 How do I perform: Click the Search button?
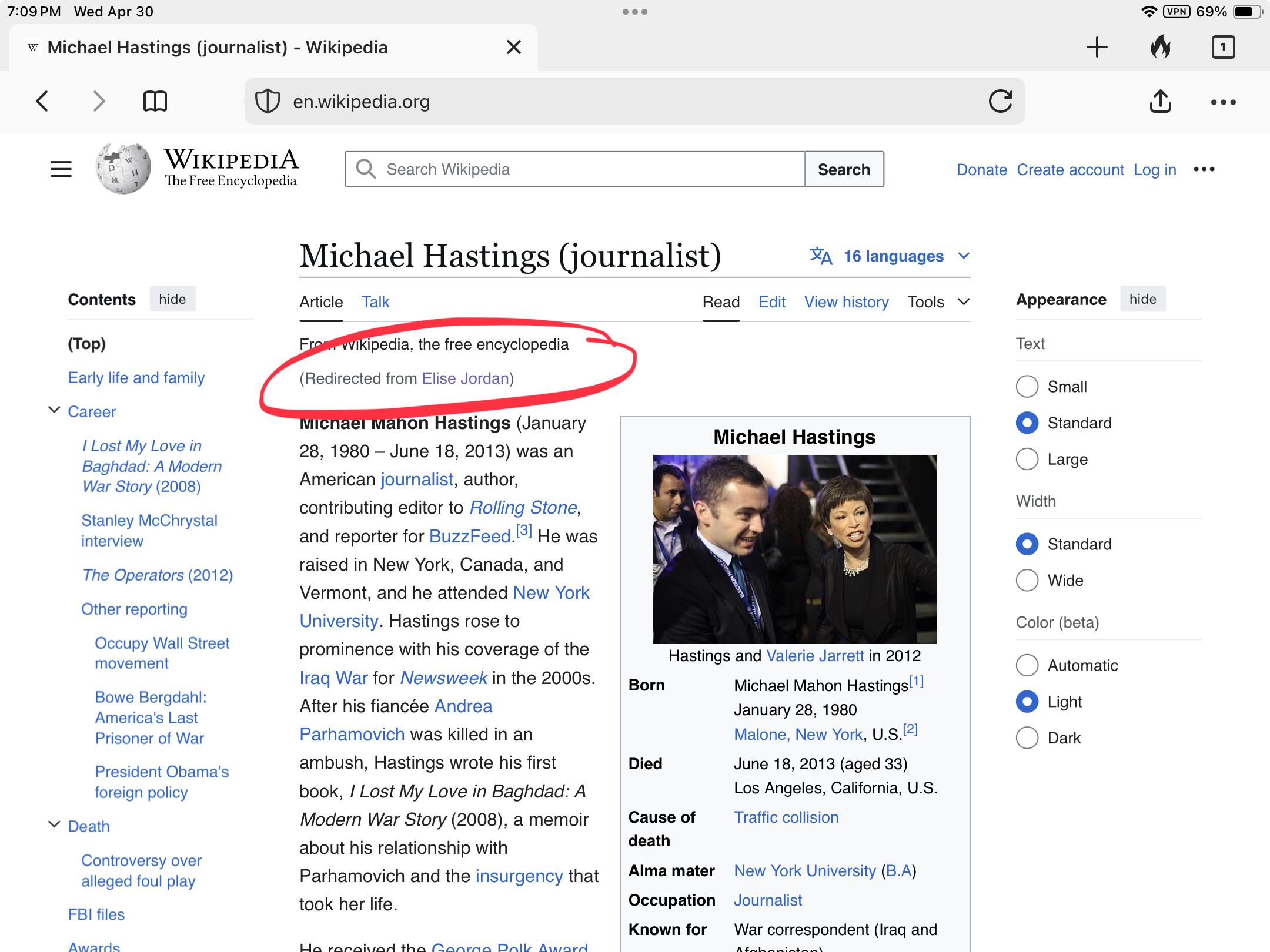844,169
